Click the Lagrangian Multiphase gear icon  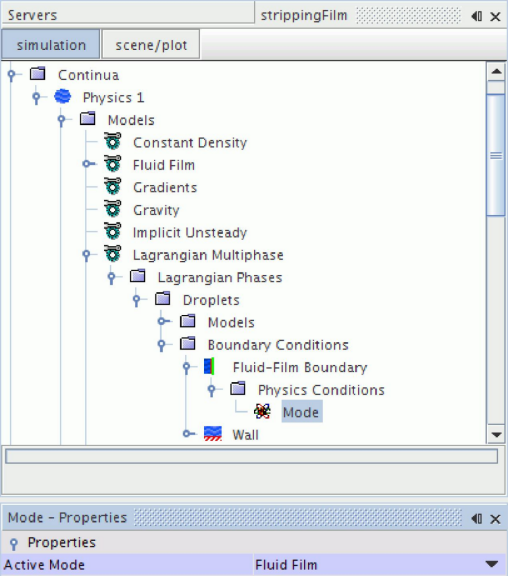pos(112,254)
